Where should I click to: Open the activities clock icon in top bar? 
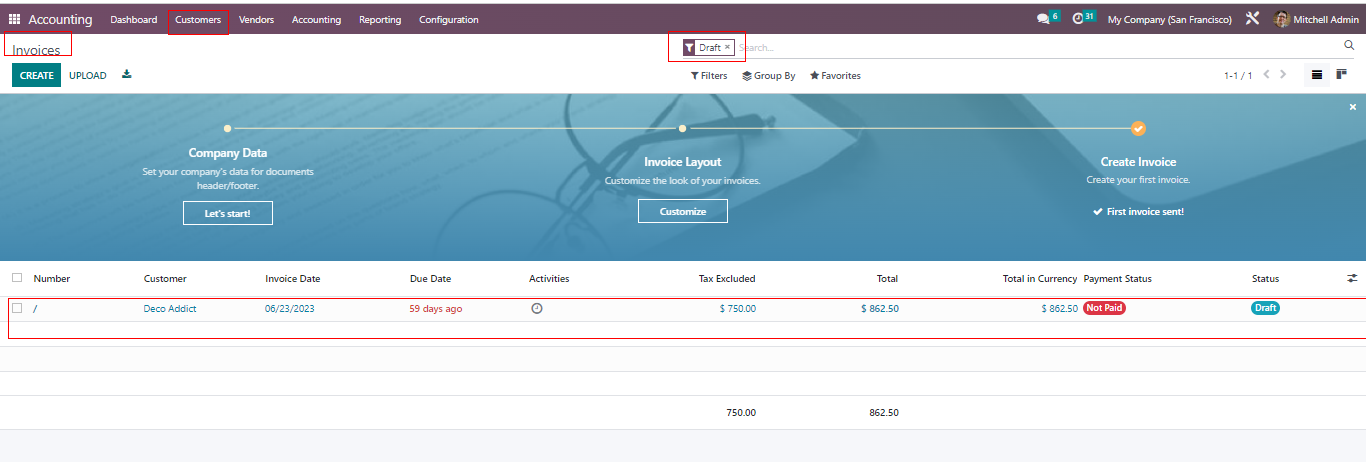point(1078,19)
